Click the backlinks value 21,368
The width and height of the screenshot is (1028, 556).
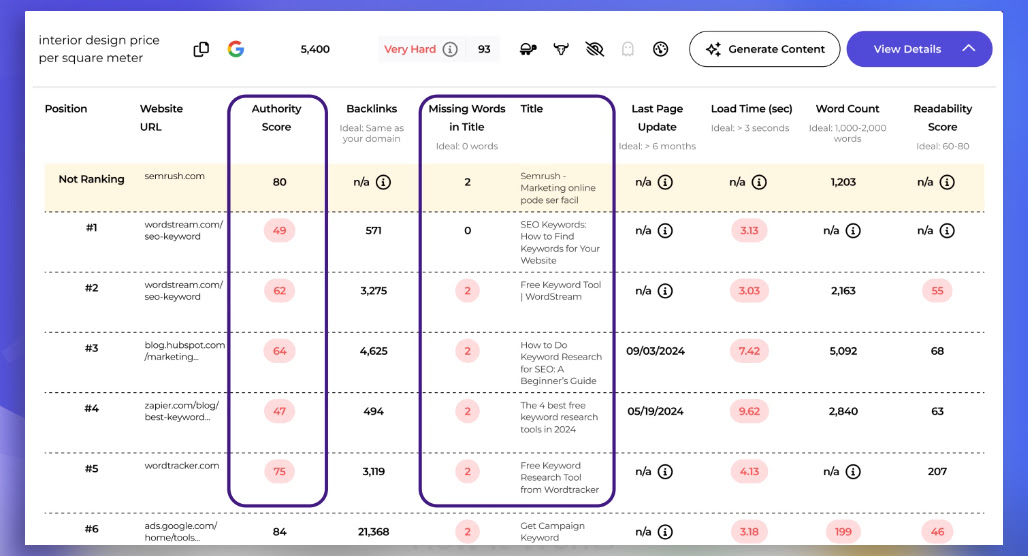[x=374, y=532]
